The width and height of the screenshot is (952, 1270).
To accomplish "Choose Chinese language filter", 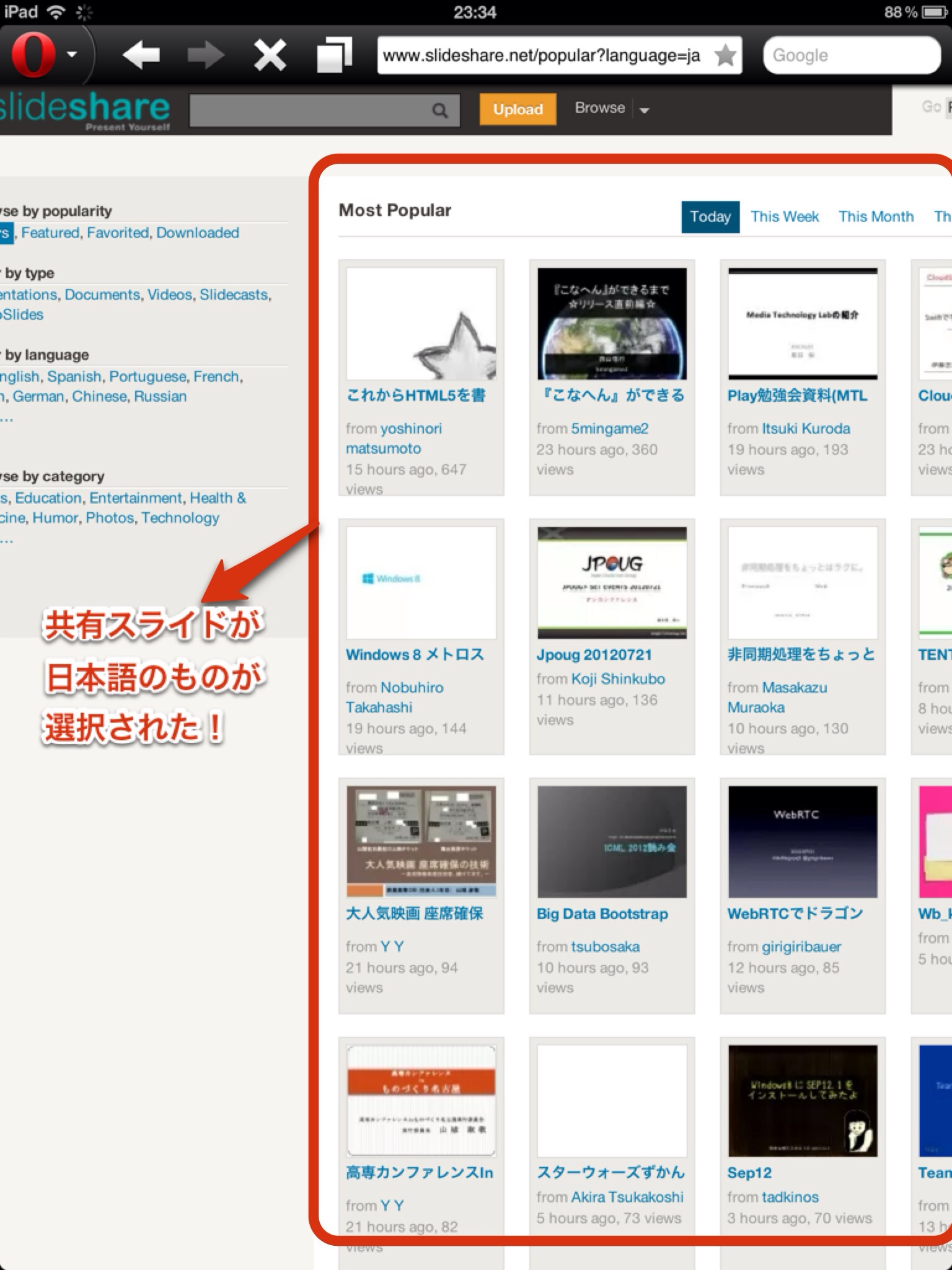I will 99,396.
